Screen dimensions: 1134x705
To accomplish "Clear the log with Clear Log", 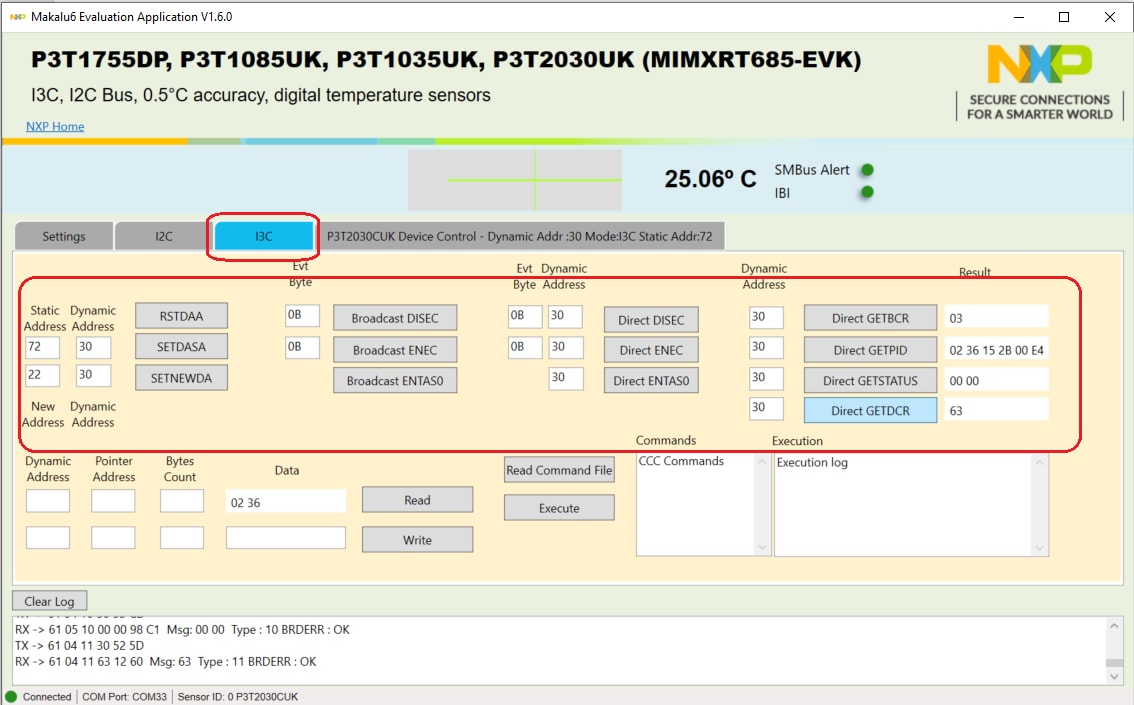I will 50,601.
